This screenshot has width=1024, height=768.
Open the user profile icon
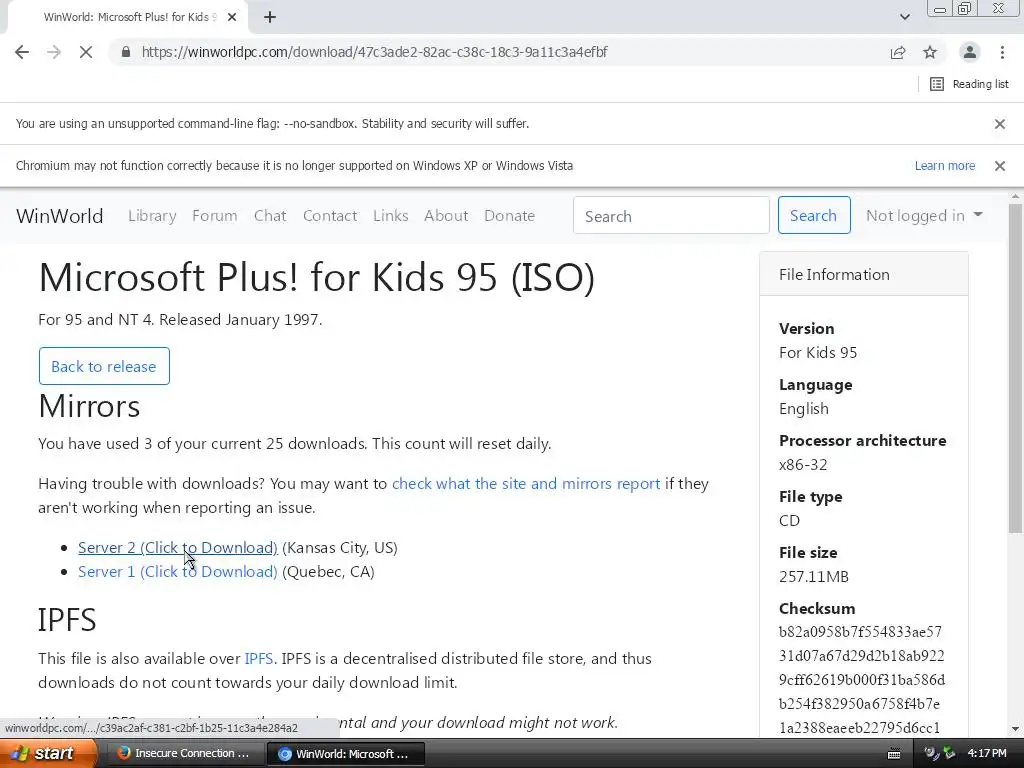pos(970,52)
